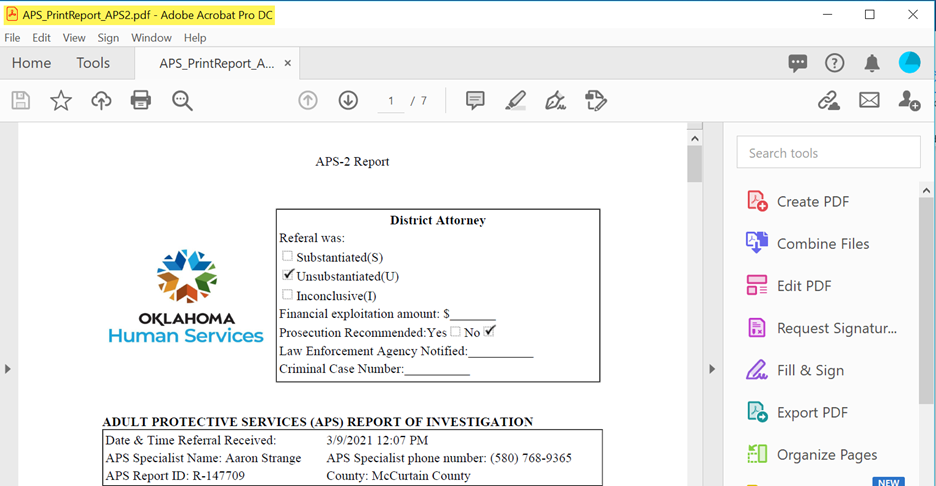Open the user account avatar
Viewport: 936px width, 486px height.
[910, 62]
